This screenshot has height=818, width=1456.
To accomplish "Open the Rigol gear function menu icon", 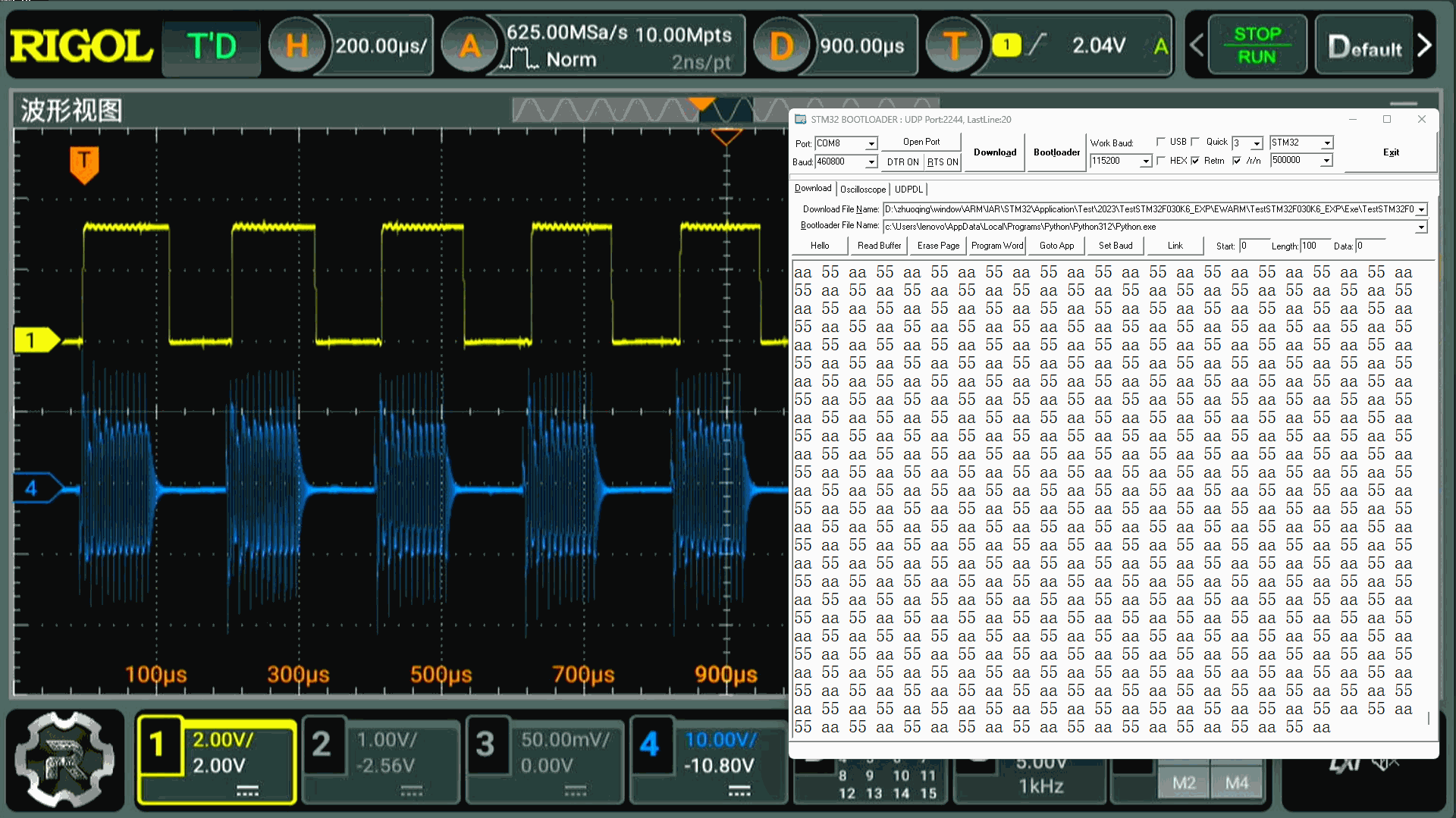I will click(64, 759).
